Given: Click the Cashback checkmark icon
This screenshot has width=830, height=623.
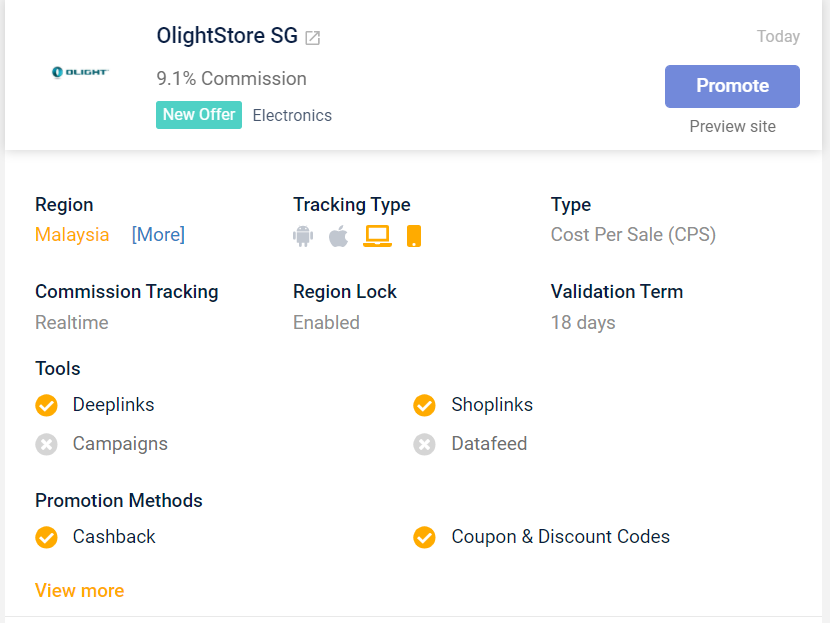Looking at the screenshot, I should [x=47, y=537].
